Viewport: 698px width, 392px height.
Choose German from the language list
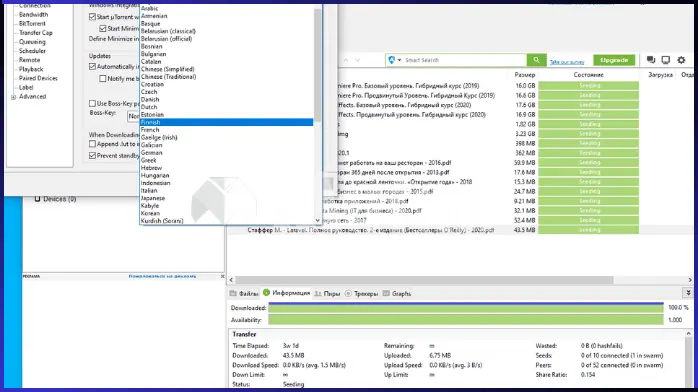tap(227, 153)
